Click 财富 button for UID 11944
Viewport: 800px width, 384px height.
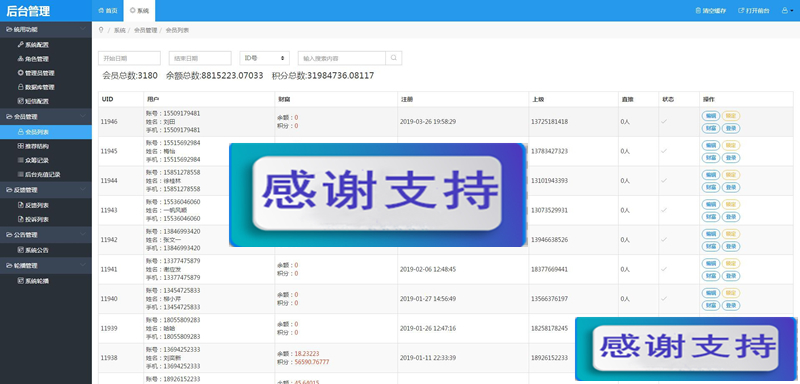click(x=710, y=187)
